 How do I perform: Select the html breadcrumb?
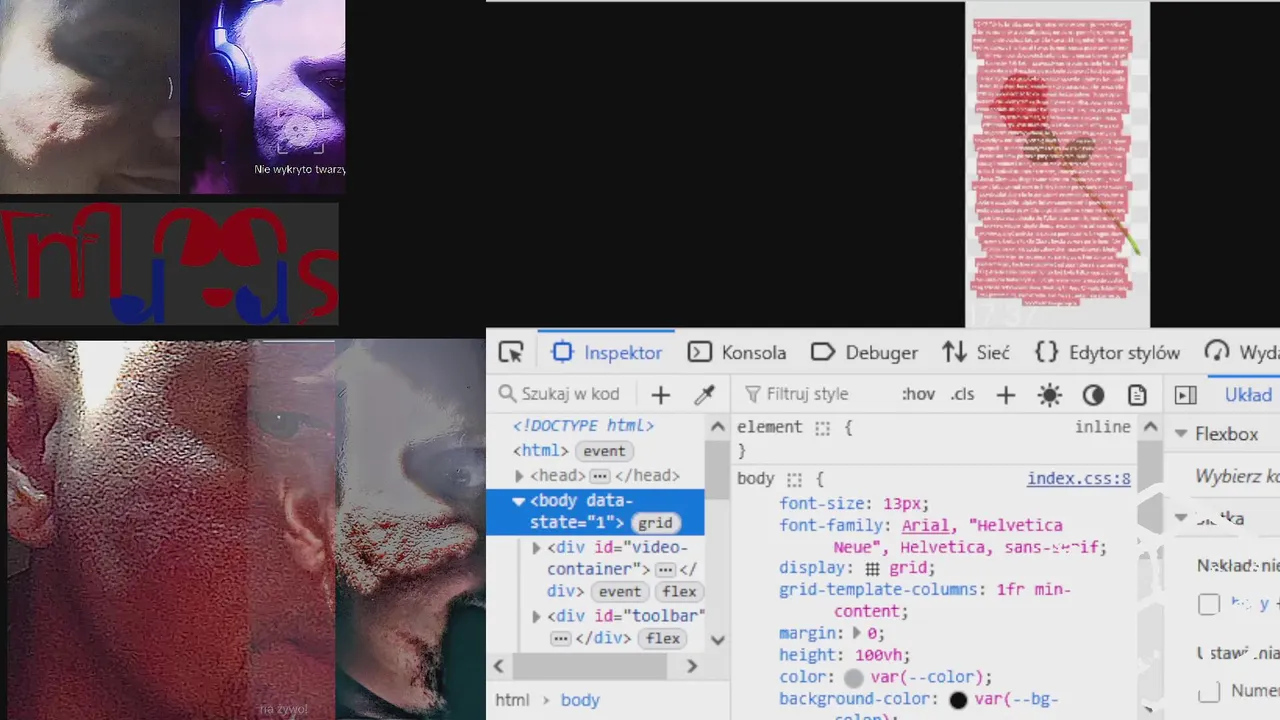coord(512,700)
